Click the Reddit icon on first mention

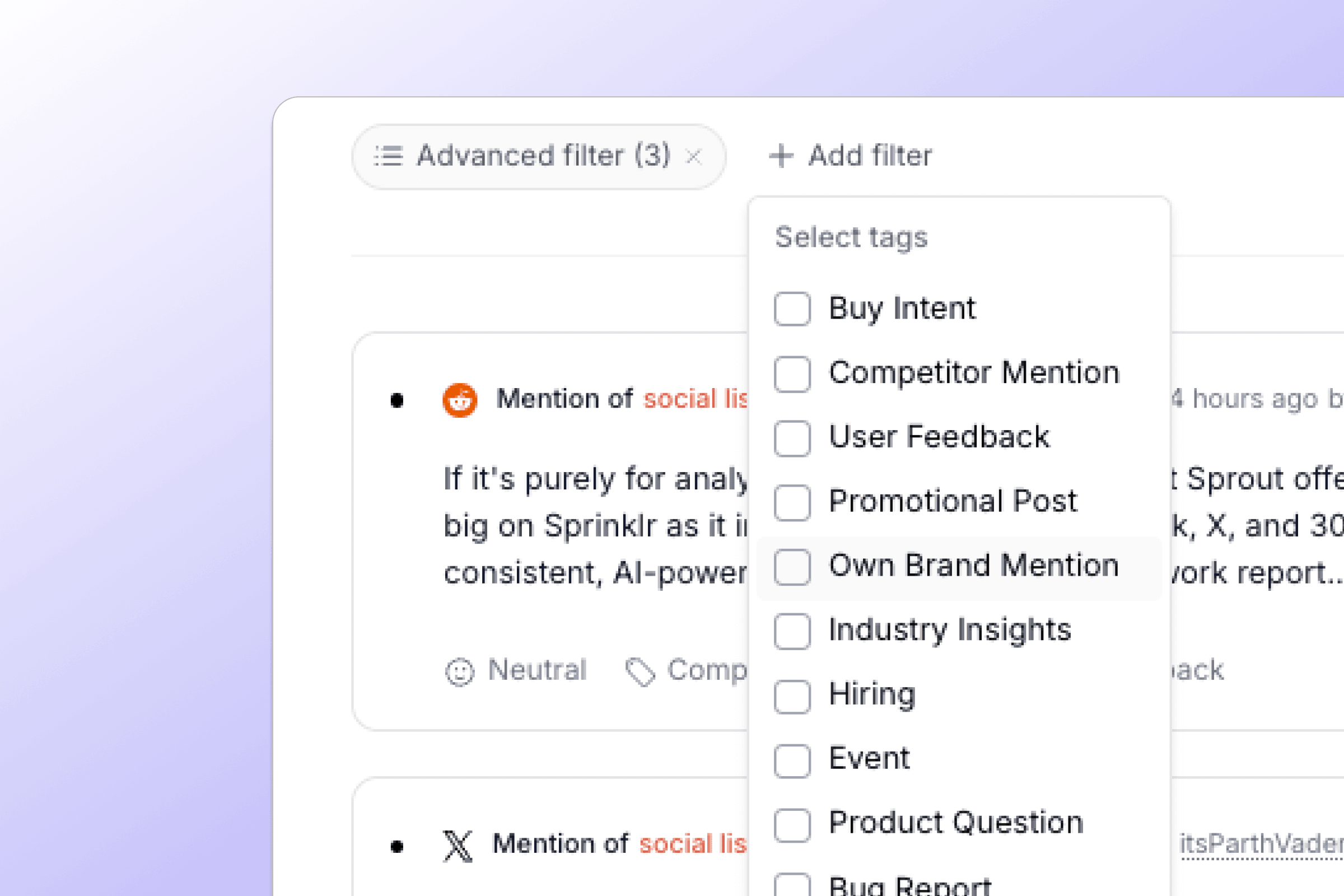tap(459, 400)
